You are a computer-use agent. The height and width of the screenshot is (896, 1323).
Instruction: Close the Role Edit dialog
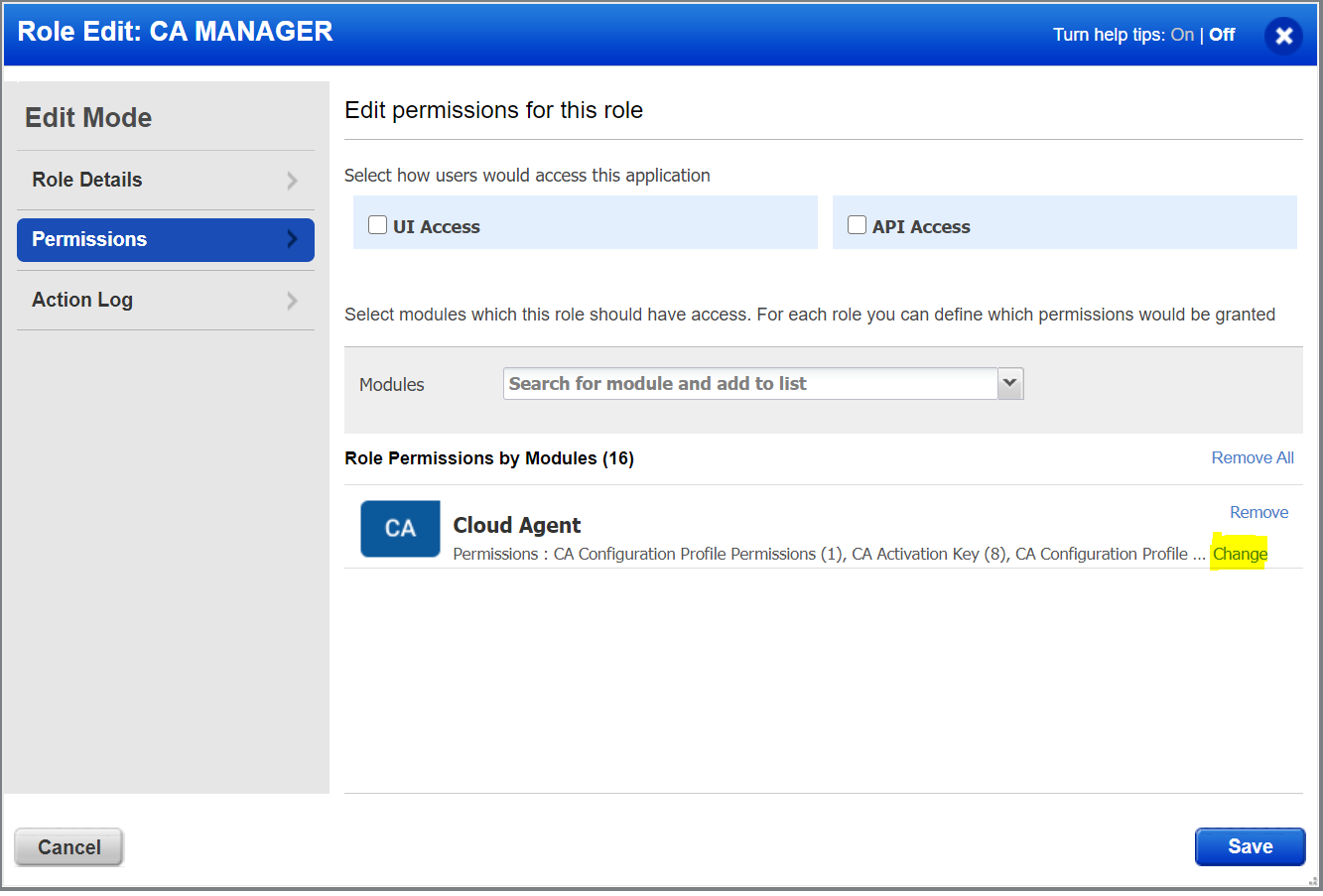[1283, 35]
